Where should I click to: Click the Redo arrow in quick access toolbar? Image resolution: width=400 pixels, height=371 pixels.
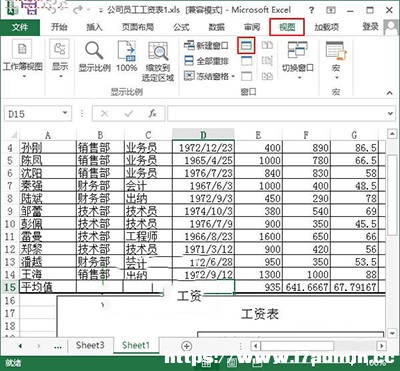point(78,9)
